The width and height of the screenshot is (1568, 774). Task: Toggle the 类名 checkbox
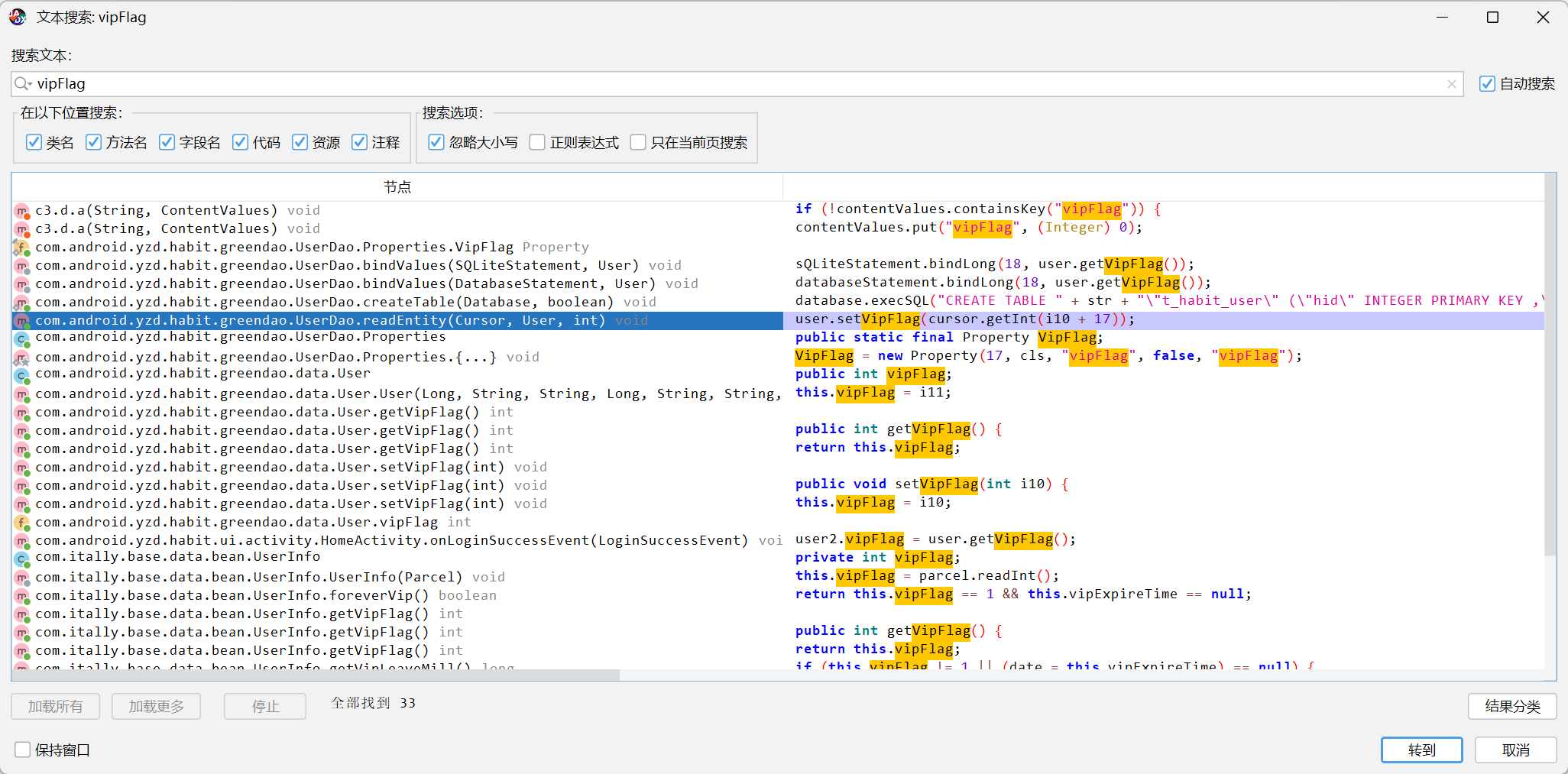click(34, 142)
